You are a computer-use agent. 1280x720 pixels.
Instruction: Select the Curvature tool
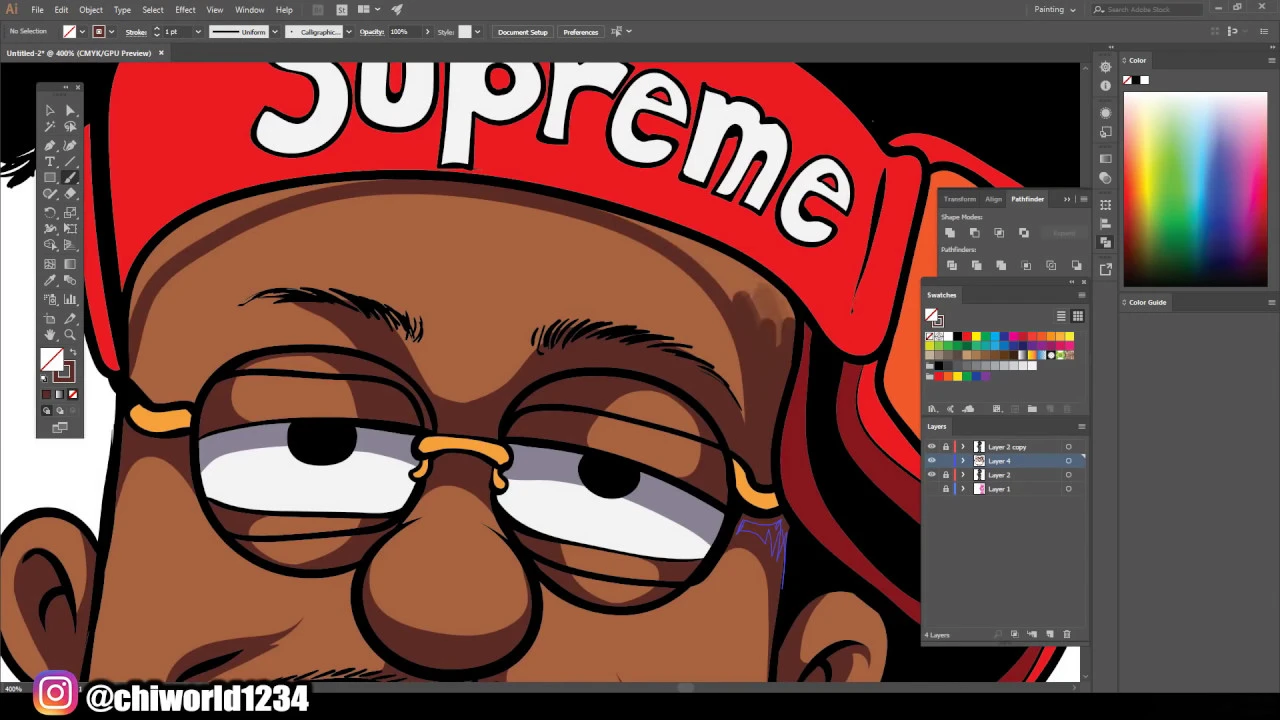[70, 145]
